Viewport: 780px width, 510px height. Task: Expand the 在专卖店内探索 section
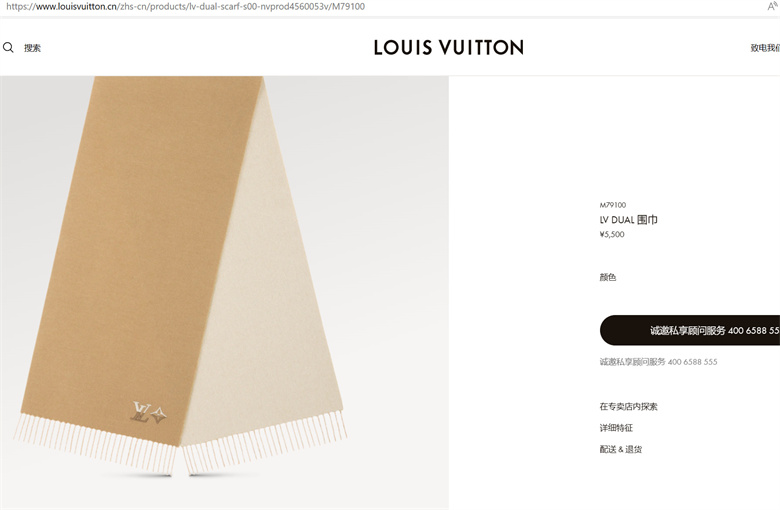click(x=628, y=407)
